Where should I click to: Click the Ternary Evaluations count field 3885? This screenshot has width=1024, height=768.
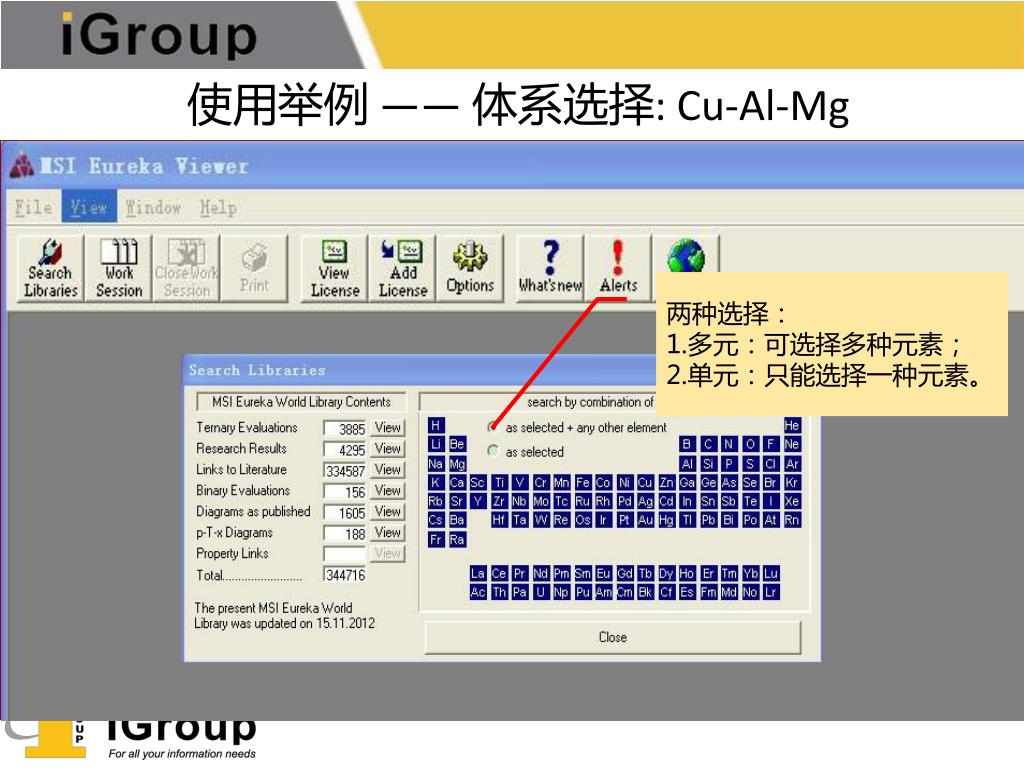pyautogui.click(x=345, y=428)
